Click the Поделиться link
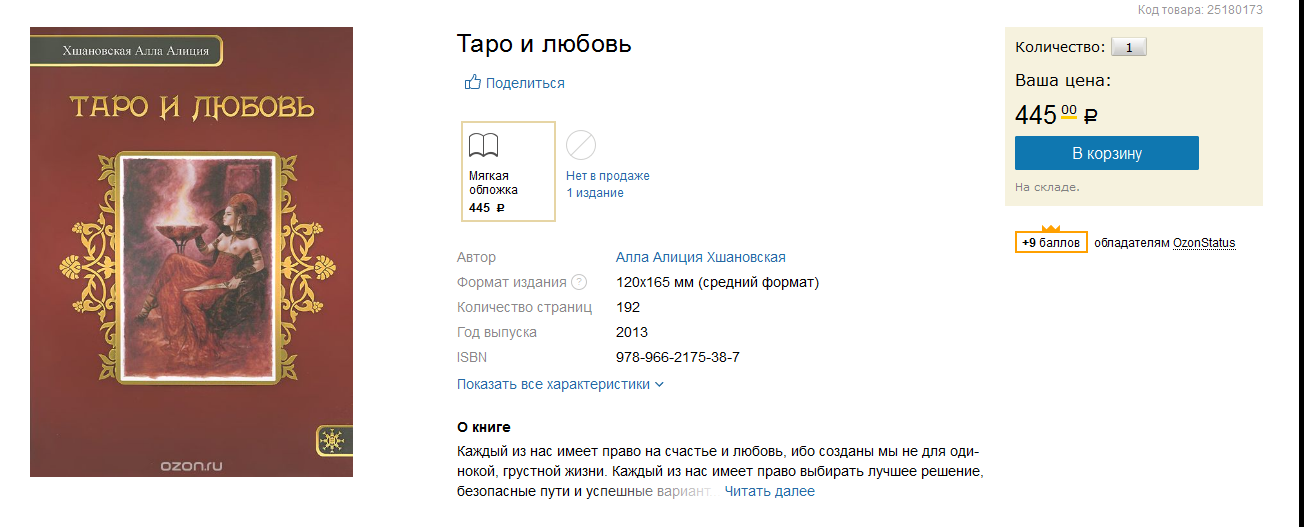Image resolution: width=1304 pixels, height=527 pixels. coord(525,83)
